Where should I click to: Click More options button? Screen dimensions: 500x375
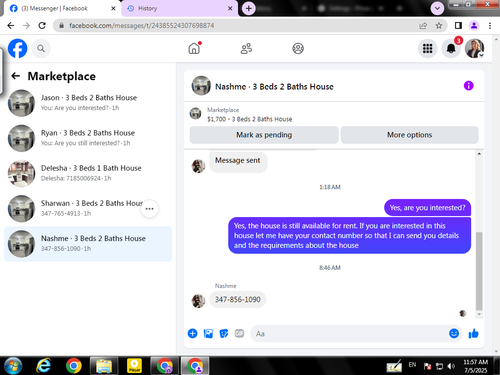(x=409, y=135)
